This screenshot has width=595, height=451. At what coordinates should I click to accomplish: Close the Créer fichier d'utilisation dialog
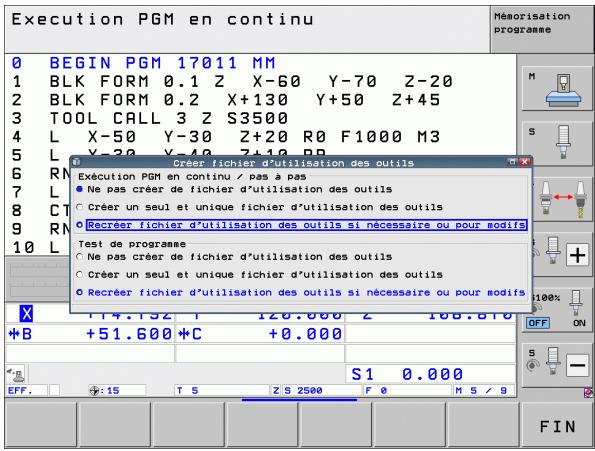(x=525, y=162)
